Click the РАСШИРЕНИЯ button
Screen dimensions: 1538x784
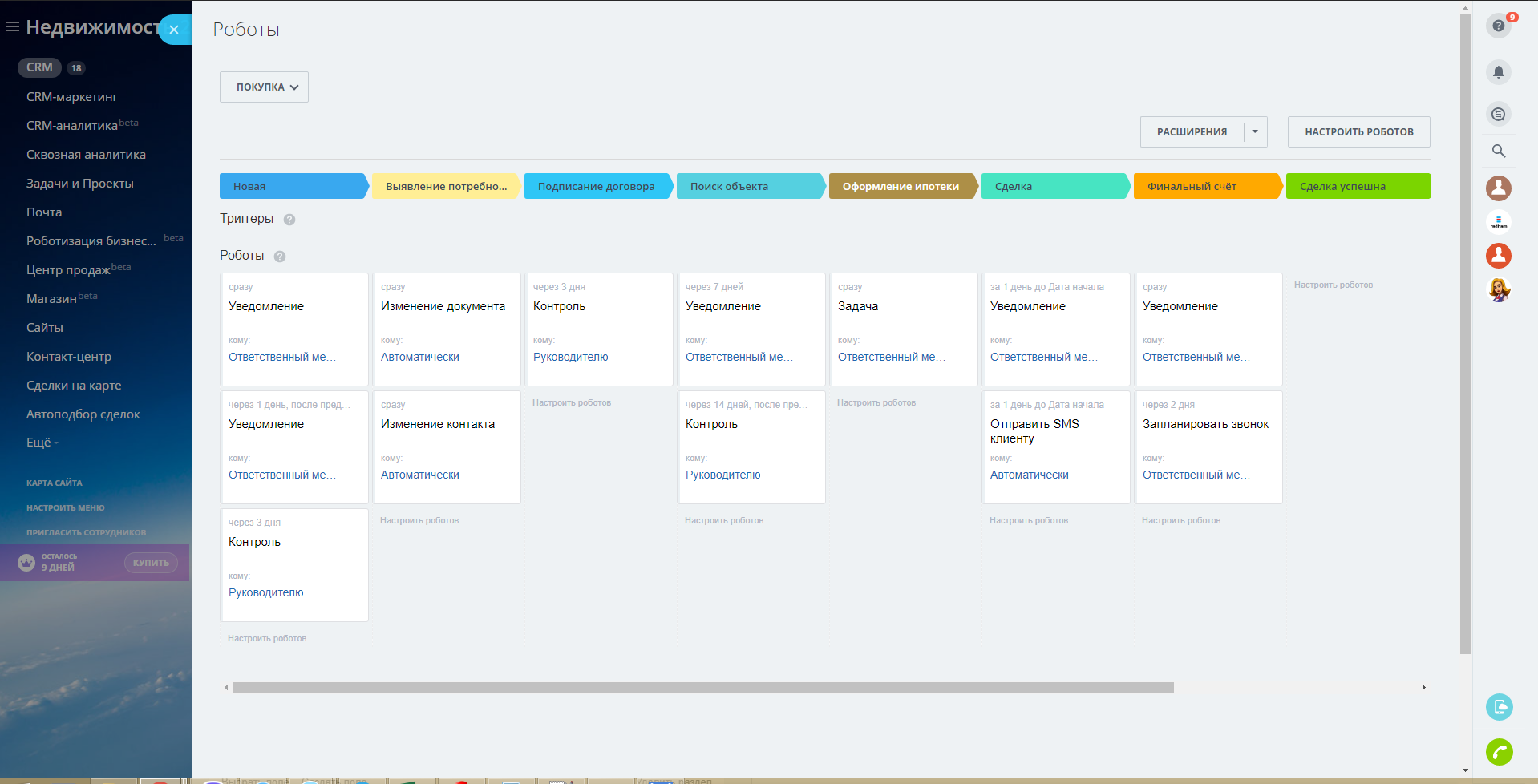click(1192, 132)
